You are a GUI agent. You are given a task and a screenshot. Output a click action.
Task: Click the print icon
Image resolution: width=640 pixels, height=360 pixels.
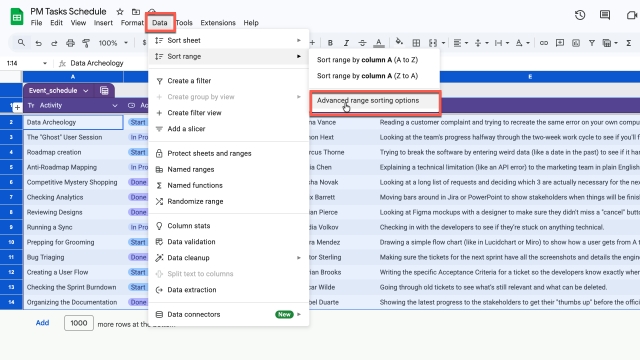pos(70,43)
